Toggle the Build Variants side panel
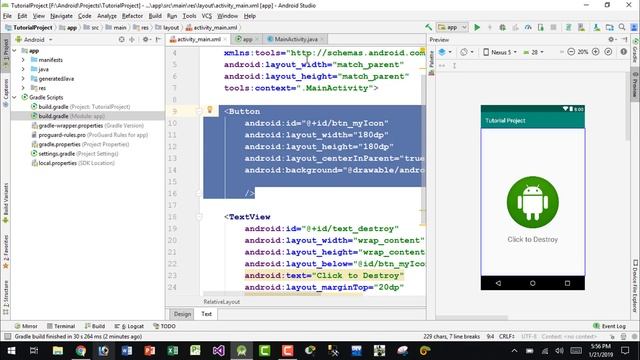The height and width of the screenshot is (360, 640). [6, 203]
